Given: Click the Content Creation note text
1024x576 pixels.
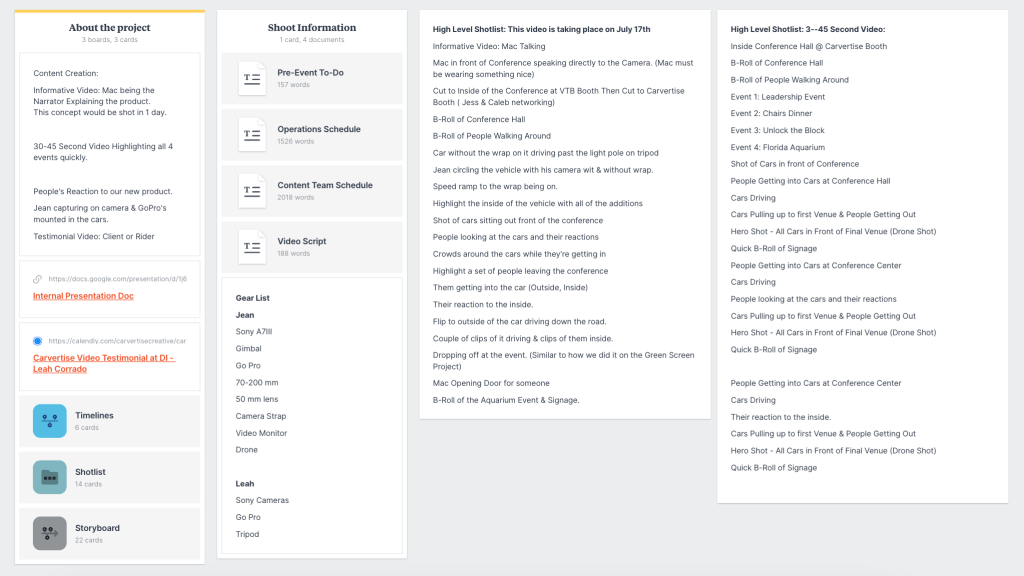Looking at the screenshot, I should point(66,73).
